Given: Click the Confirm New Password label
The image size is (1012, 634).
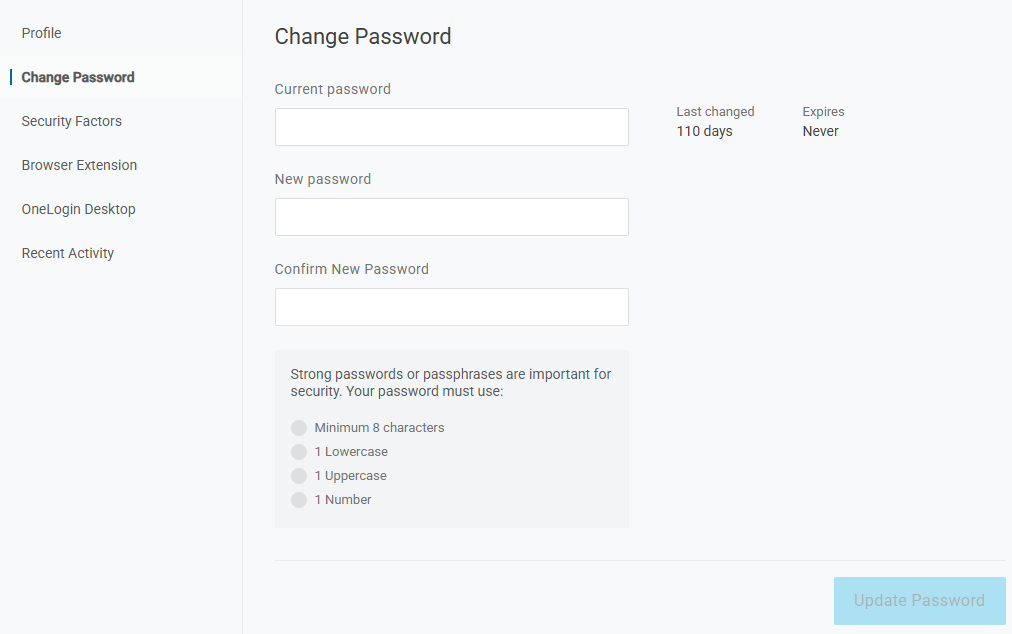Looking at the screenshot, I should pos(352,269).
